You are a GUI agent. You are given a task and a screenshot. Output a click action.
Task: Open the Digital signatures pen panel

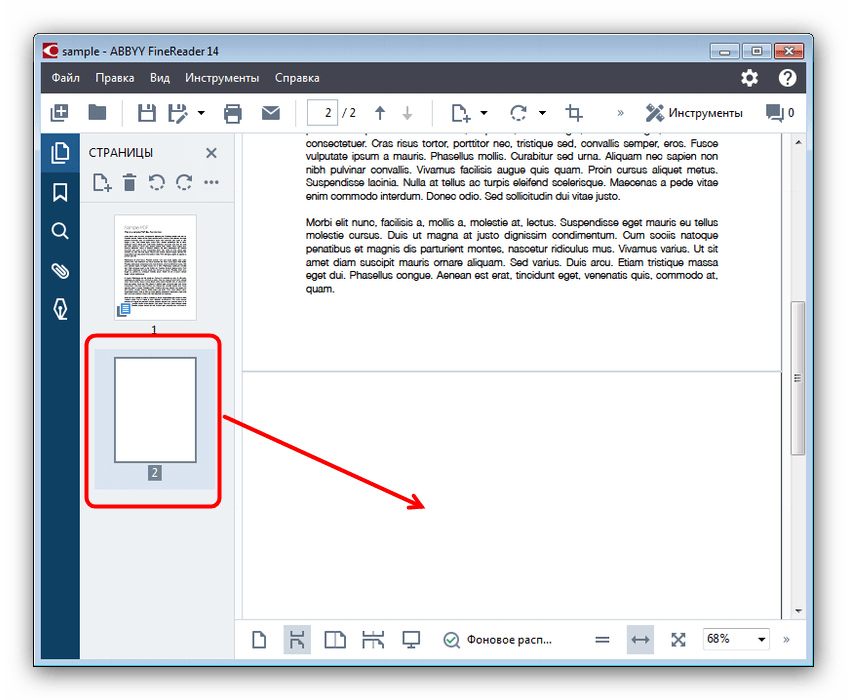[60, 310]
